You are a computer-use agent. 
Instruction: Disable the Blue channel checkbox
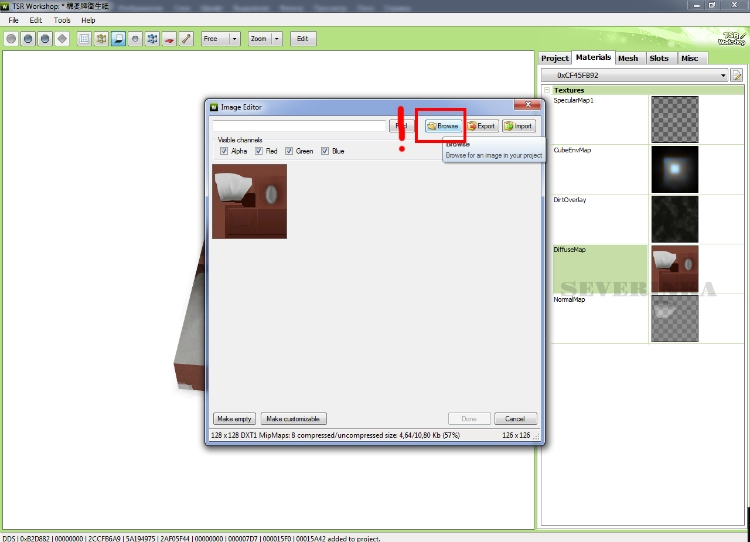[325, 151]
